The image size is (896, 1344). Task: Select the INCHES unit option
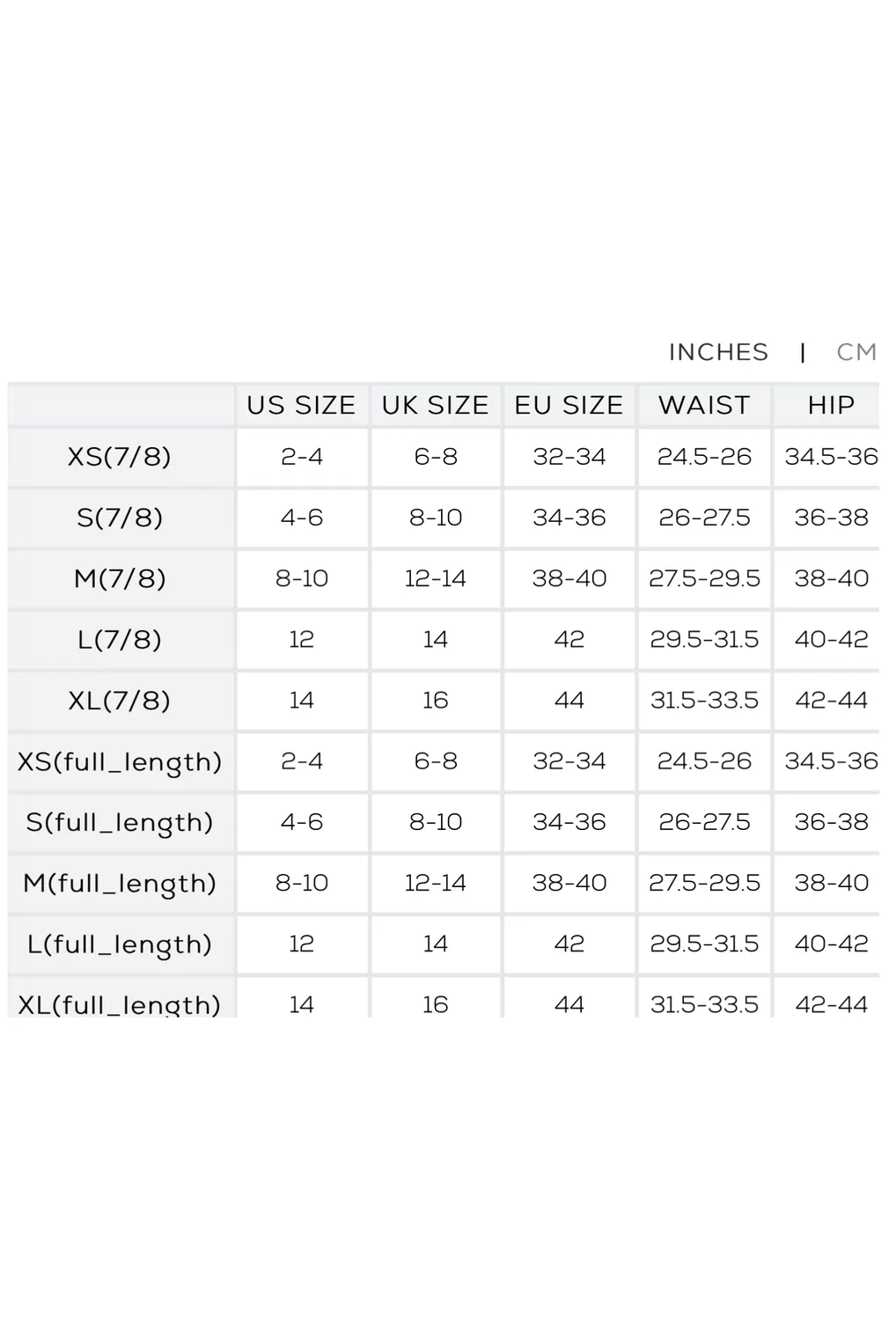718,352
